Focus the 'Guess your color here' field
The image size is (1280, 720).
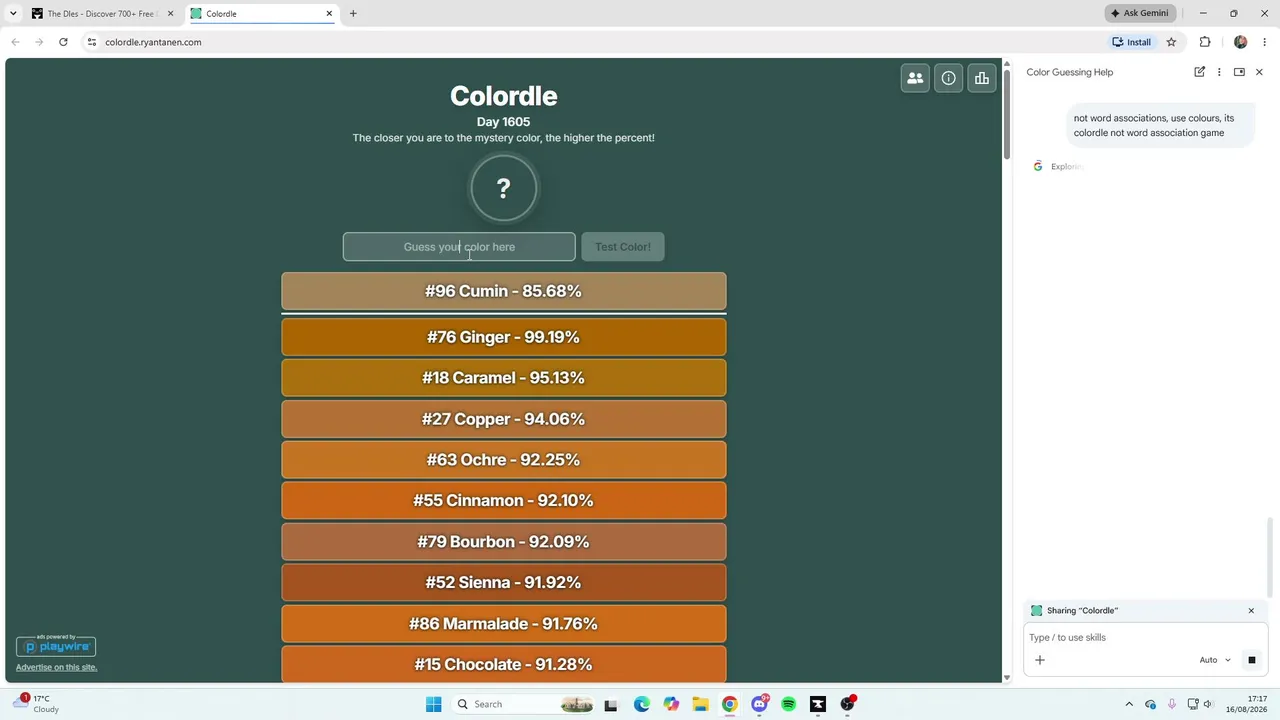pyautogui.click(x=459, y=247)
